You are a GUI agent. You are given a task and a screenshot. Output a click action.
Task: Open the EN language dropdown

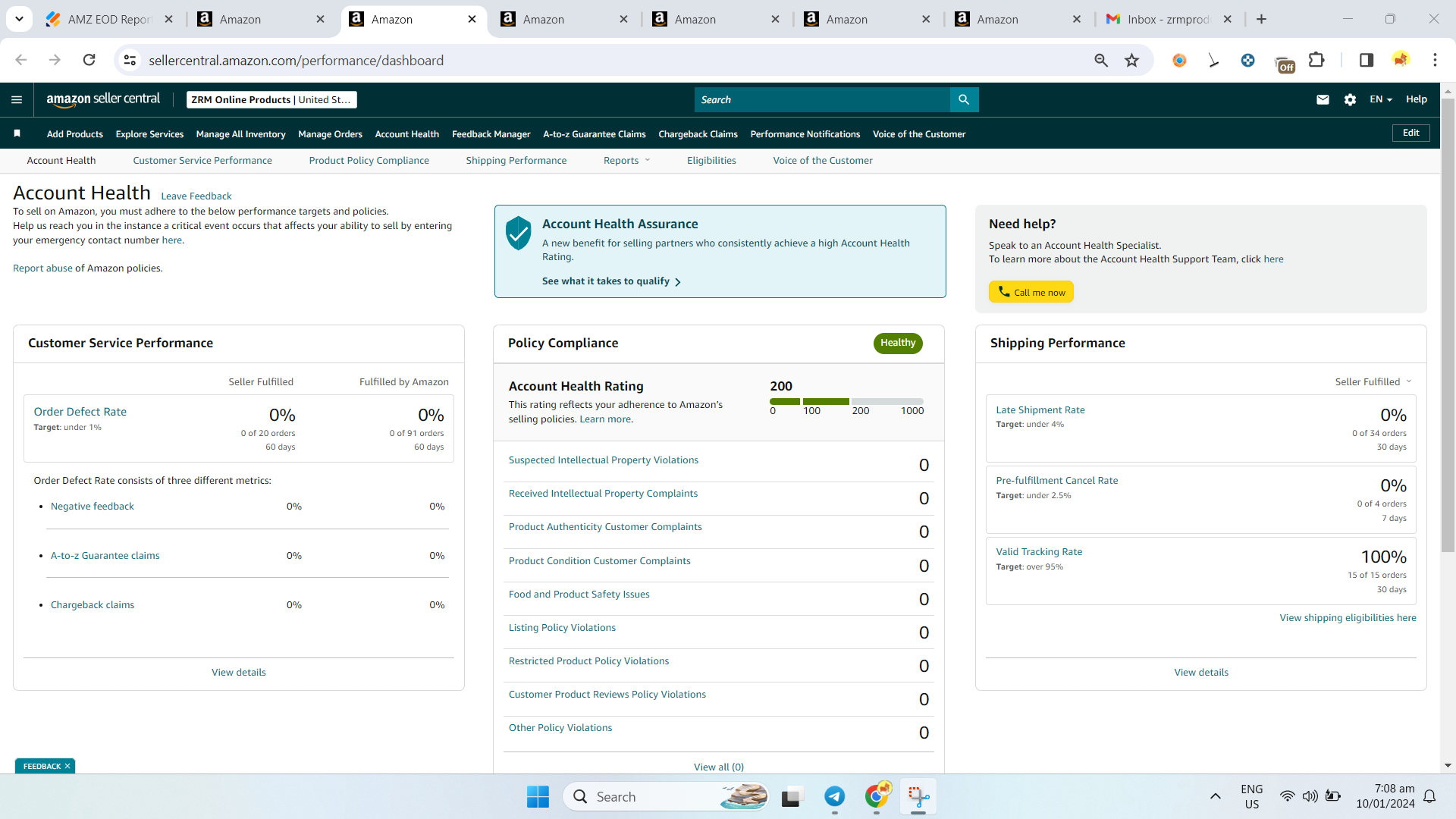pos(1381,99)
